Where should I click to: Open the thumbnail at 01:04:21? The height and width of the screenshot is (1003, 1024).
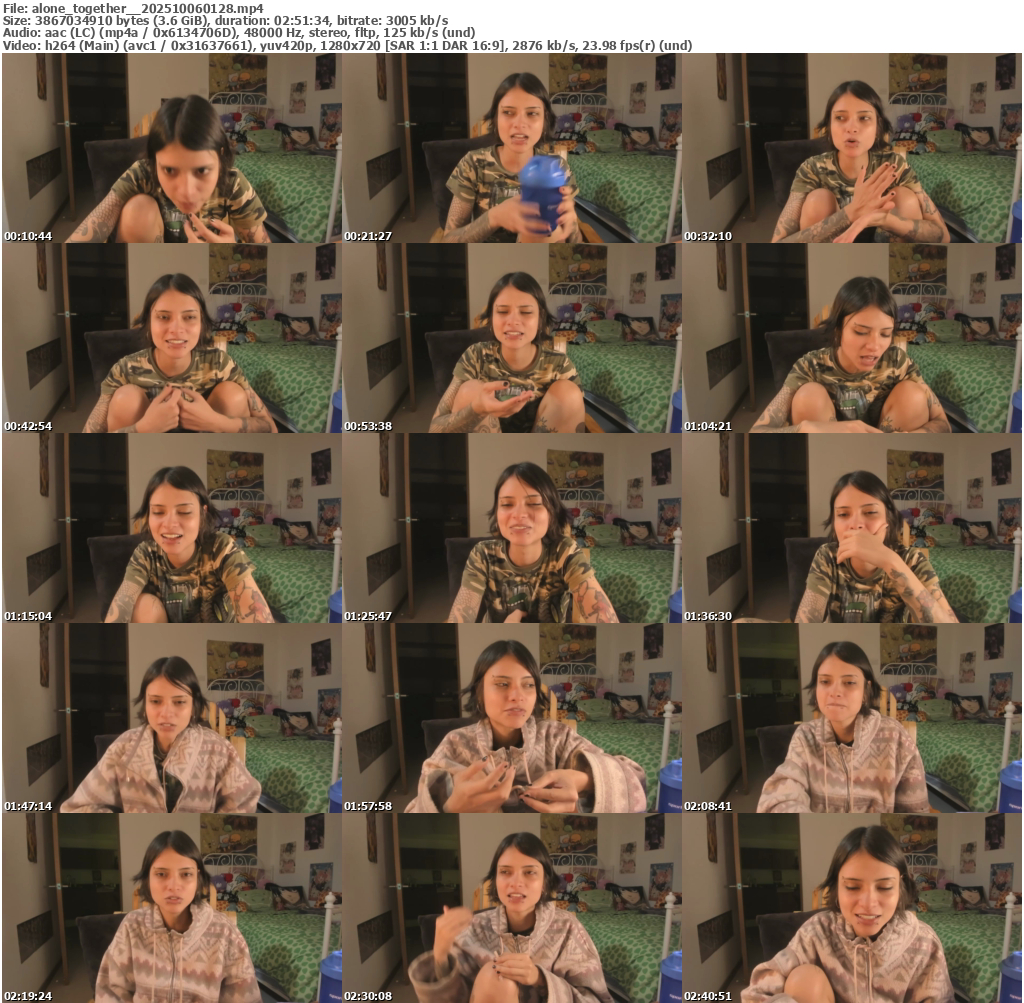click(x=851, y=338)
